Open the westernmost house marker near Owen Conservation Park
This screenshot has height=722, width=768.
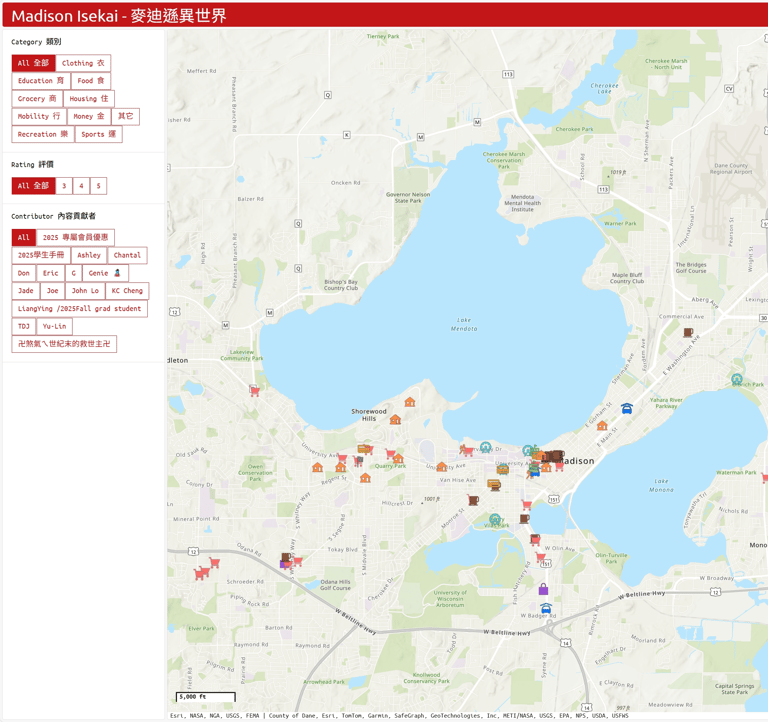click(x=317, y=467)
